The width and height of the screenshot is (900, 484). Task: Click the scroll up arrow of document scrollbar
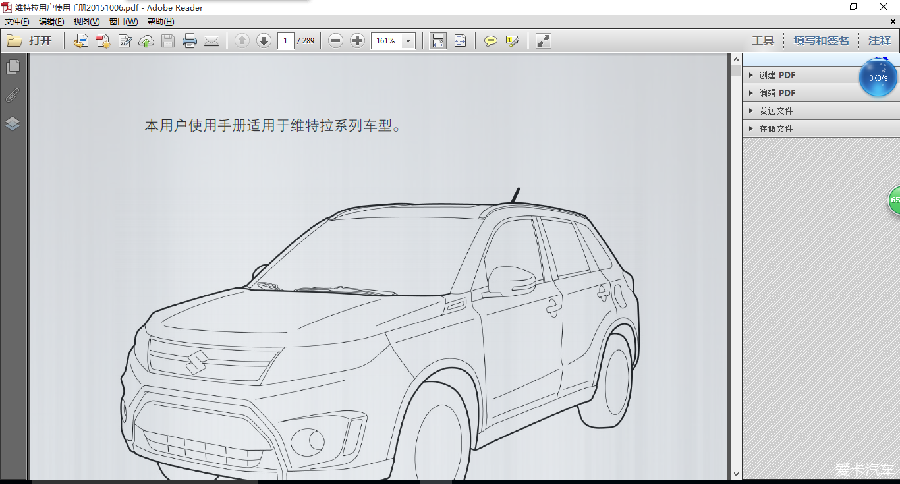tap(736, 59)
